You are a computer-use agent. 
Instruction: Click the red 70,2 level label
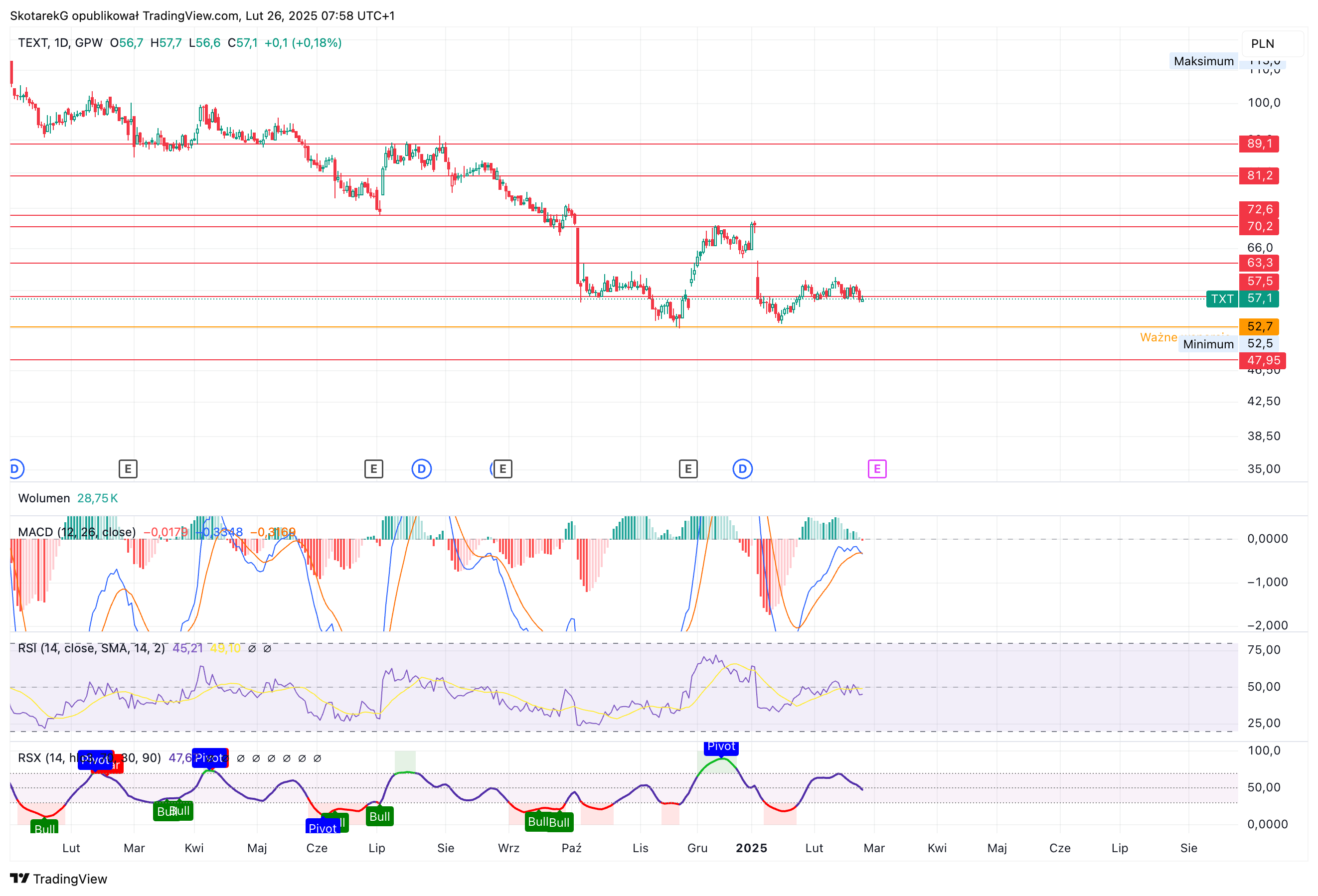1259,226
